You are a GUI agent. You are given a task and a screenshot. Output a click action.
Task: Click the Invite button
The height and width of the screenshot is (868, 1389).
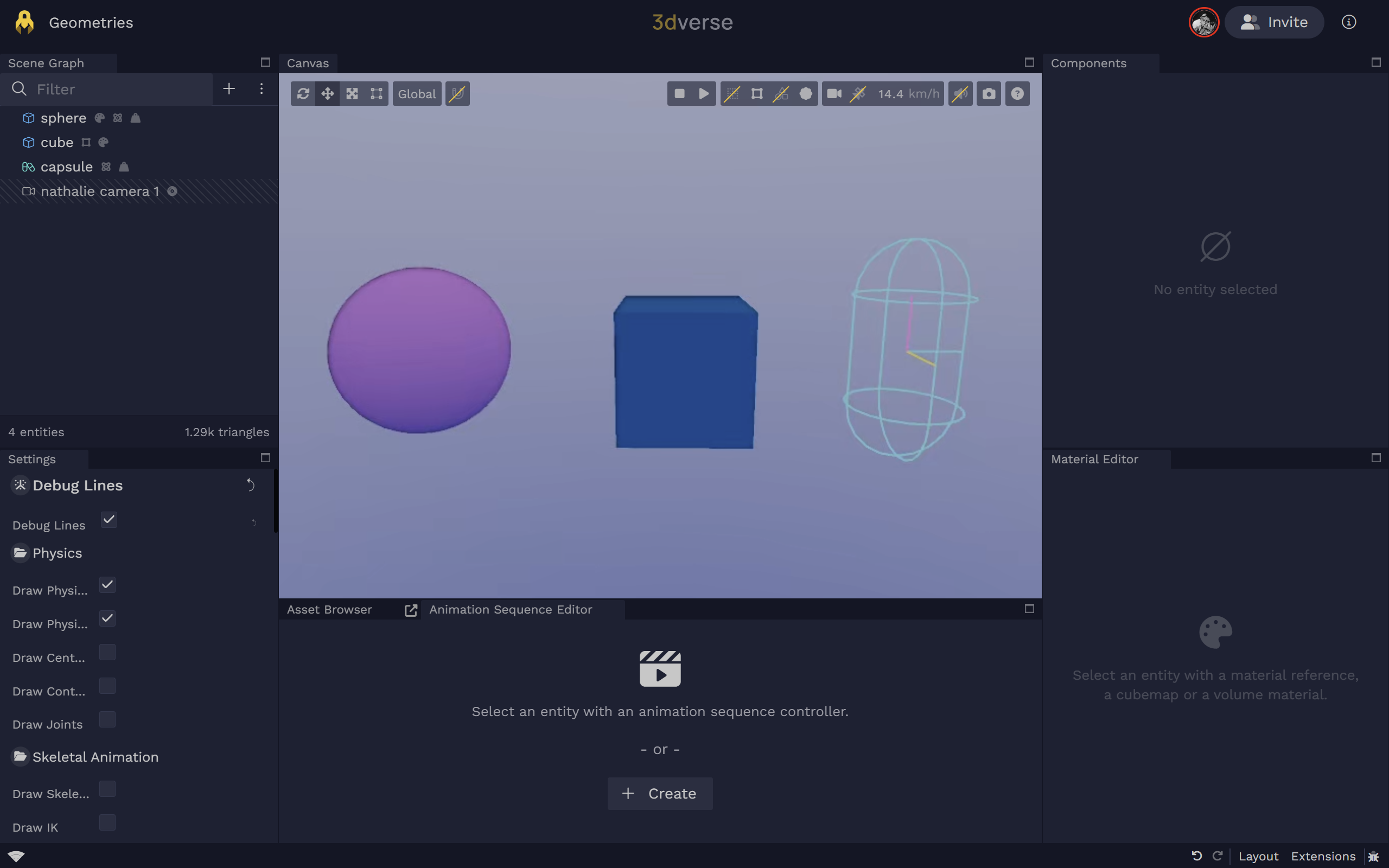pyautogui.click(x=1274, y=22)
